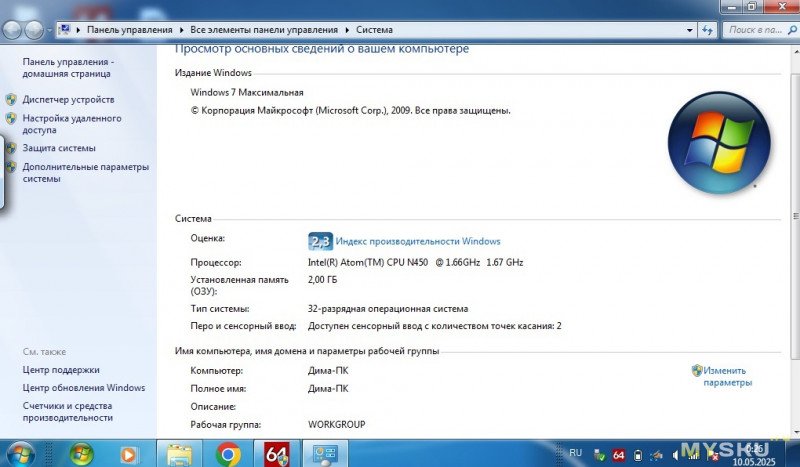
Task: Select 32-разрядная операционная система text
Action: 388,309
